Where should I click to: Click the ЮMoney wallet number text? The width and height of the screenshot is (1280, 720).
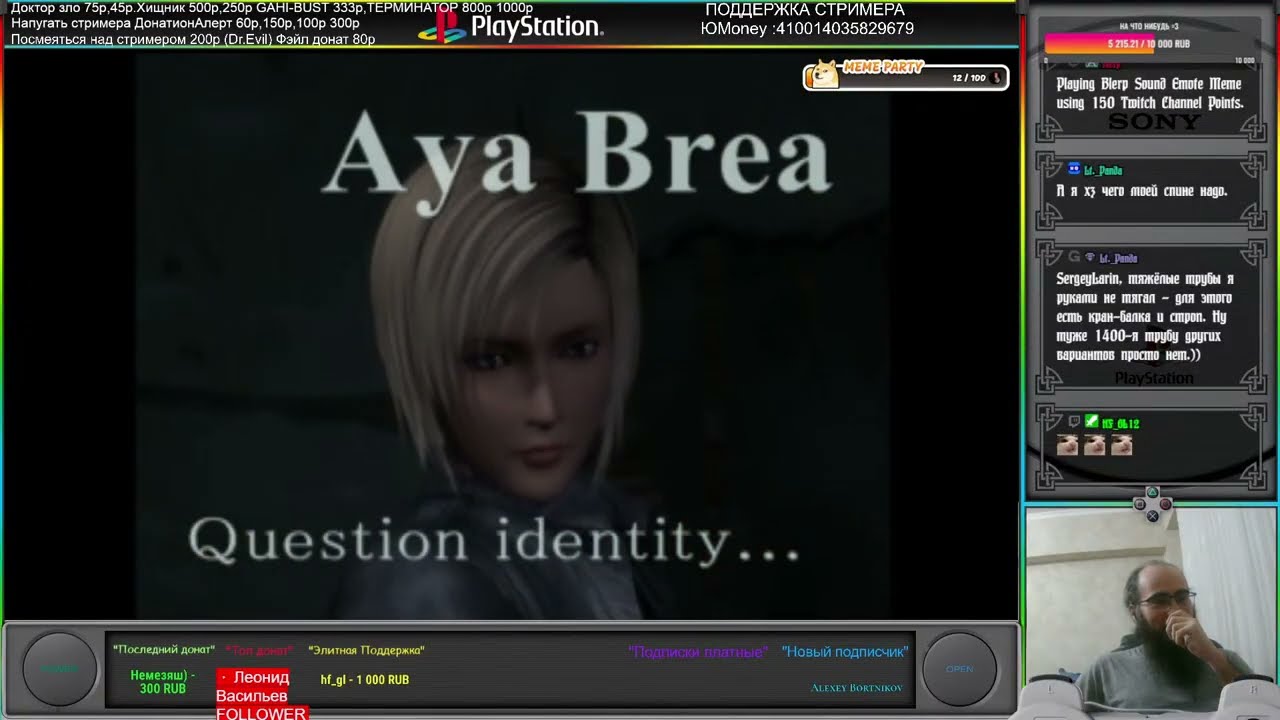807,29
